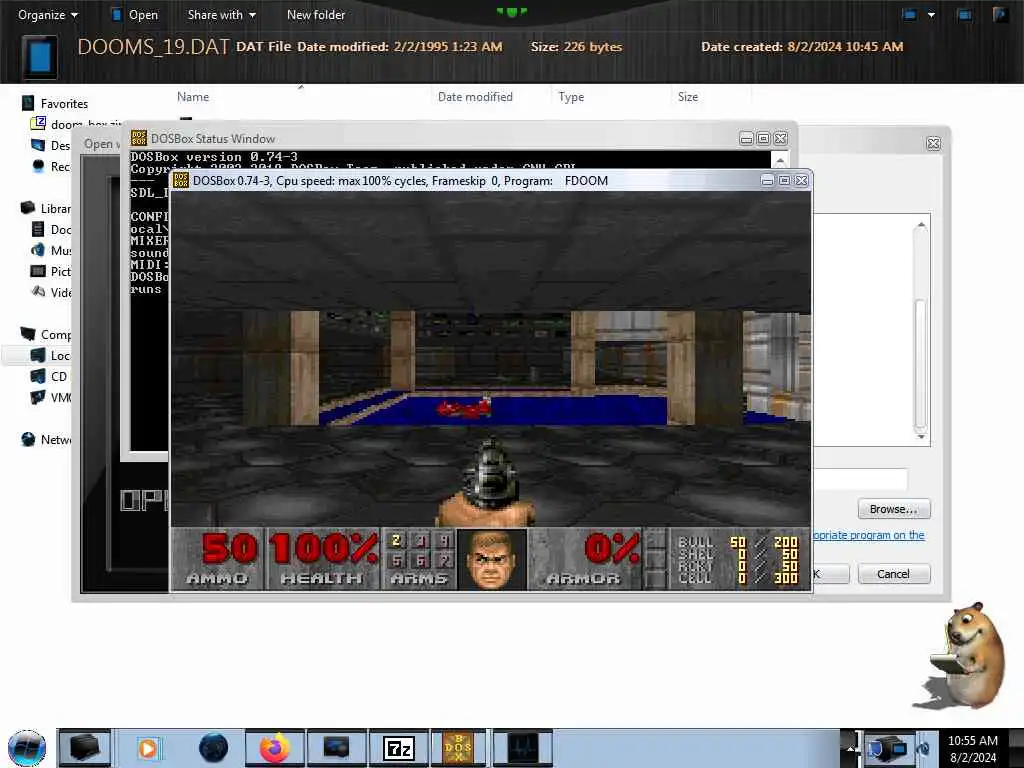Click the ARMS weapon slots panel

click(419, 559)
